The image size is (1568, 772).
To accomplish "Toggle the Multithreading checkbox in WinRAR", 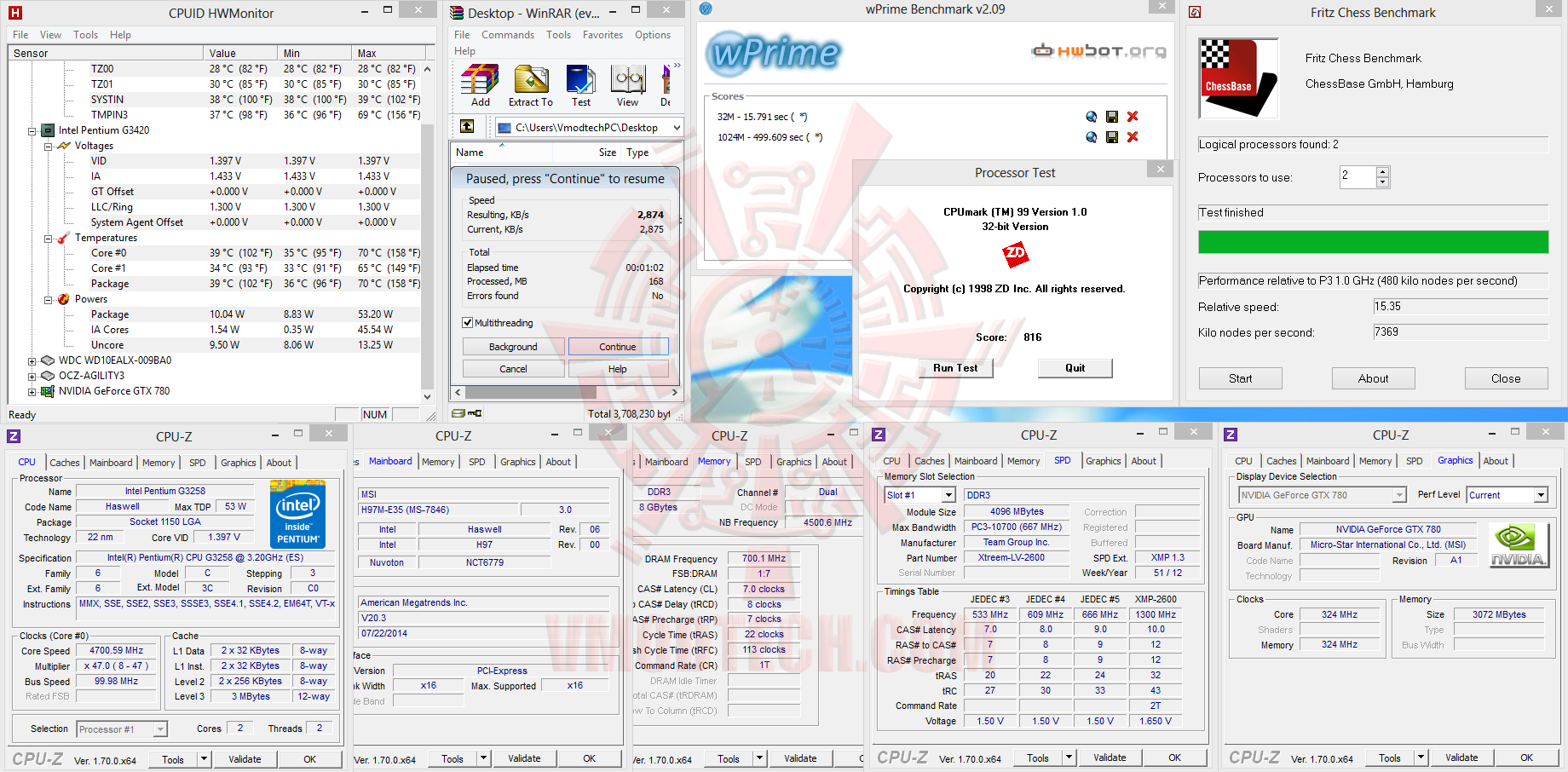I will click(467, 323).
